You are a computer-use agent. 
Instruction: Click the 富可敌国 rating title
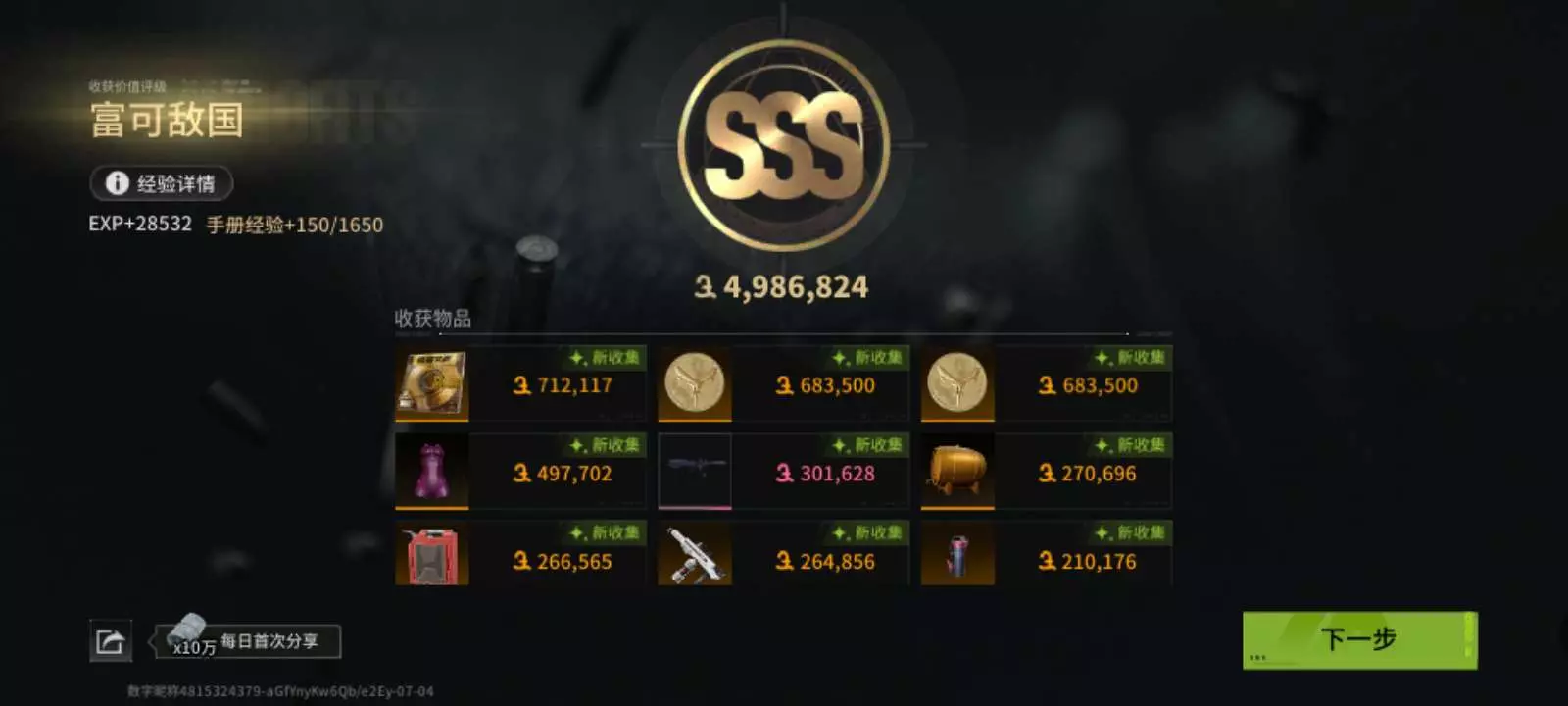(168, 121)
